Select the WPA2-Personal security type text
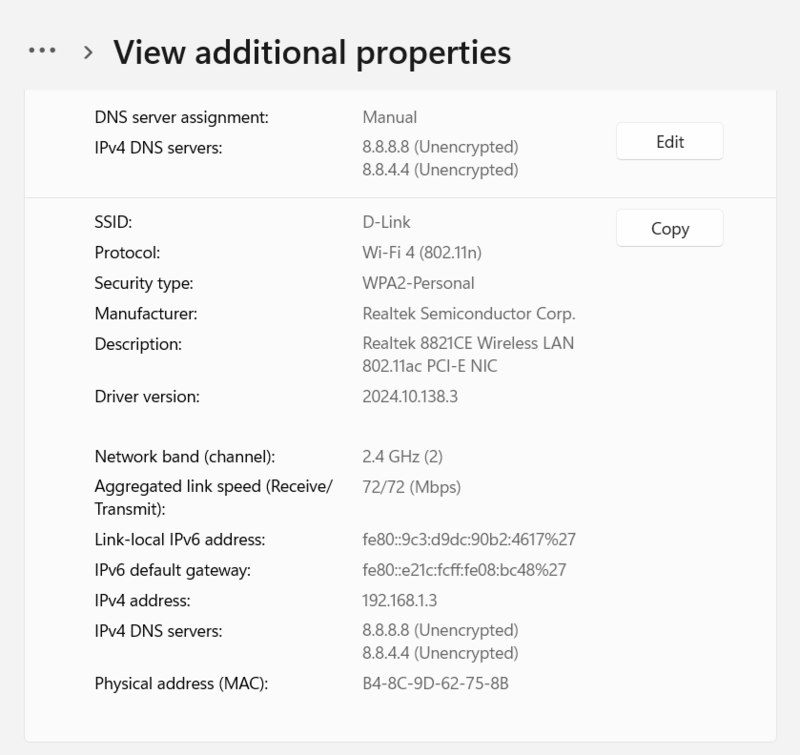This screenshot has height=755, width=800. [x=418, y=283]
